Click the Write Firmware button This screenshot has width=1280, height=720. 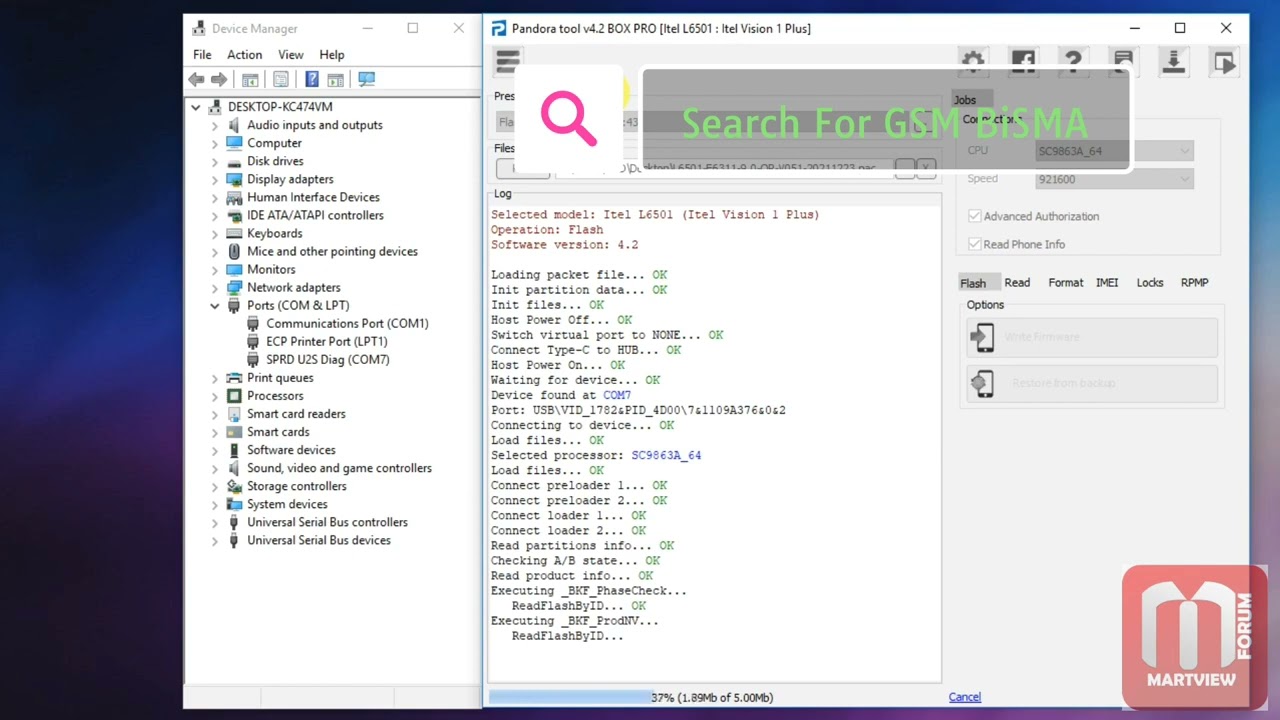pos(1092,337)
